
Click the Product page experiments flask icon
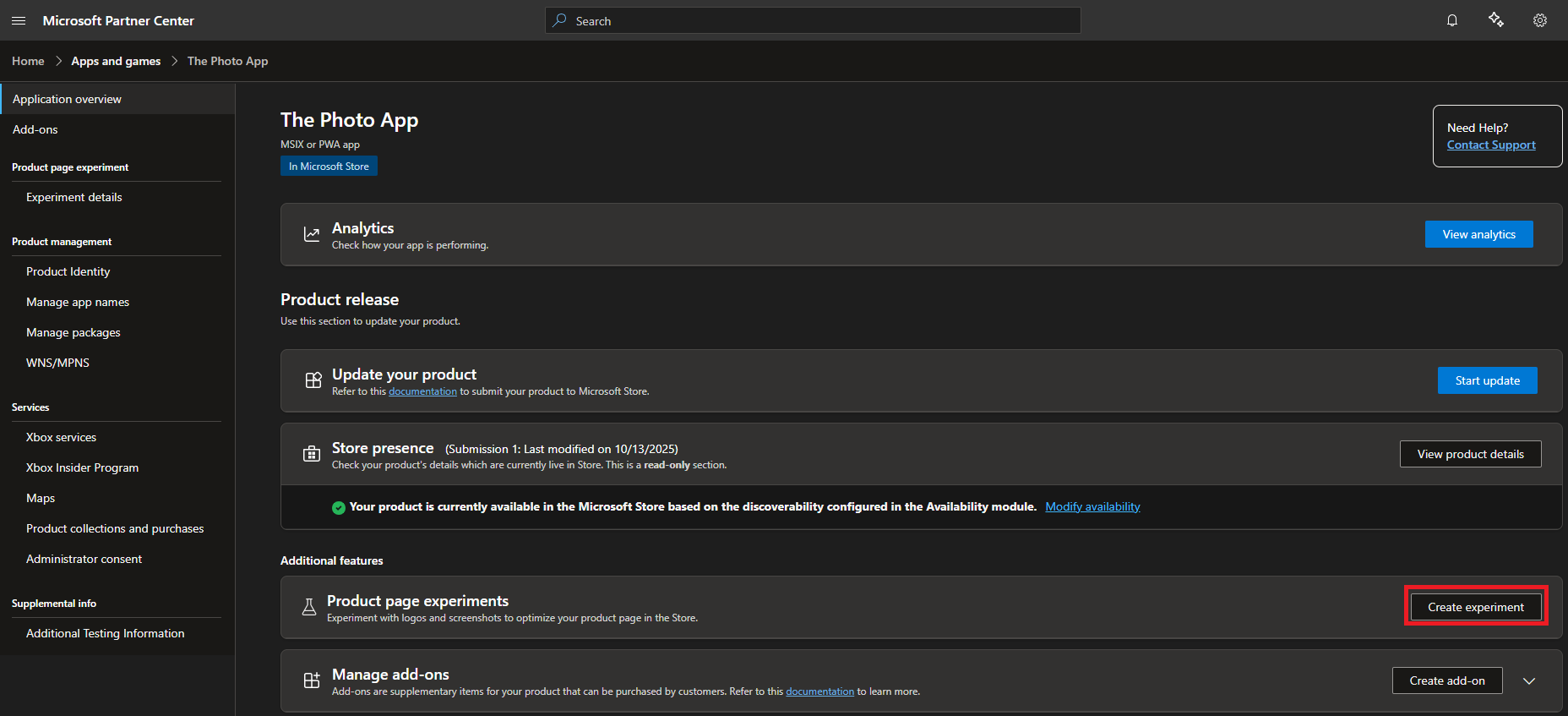click(x=309, y=607)
